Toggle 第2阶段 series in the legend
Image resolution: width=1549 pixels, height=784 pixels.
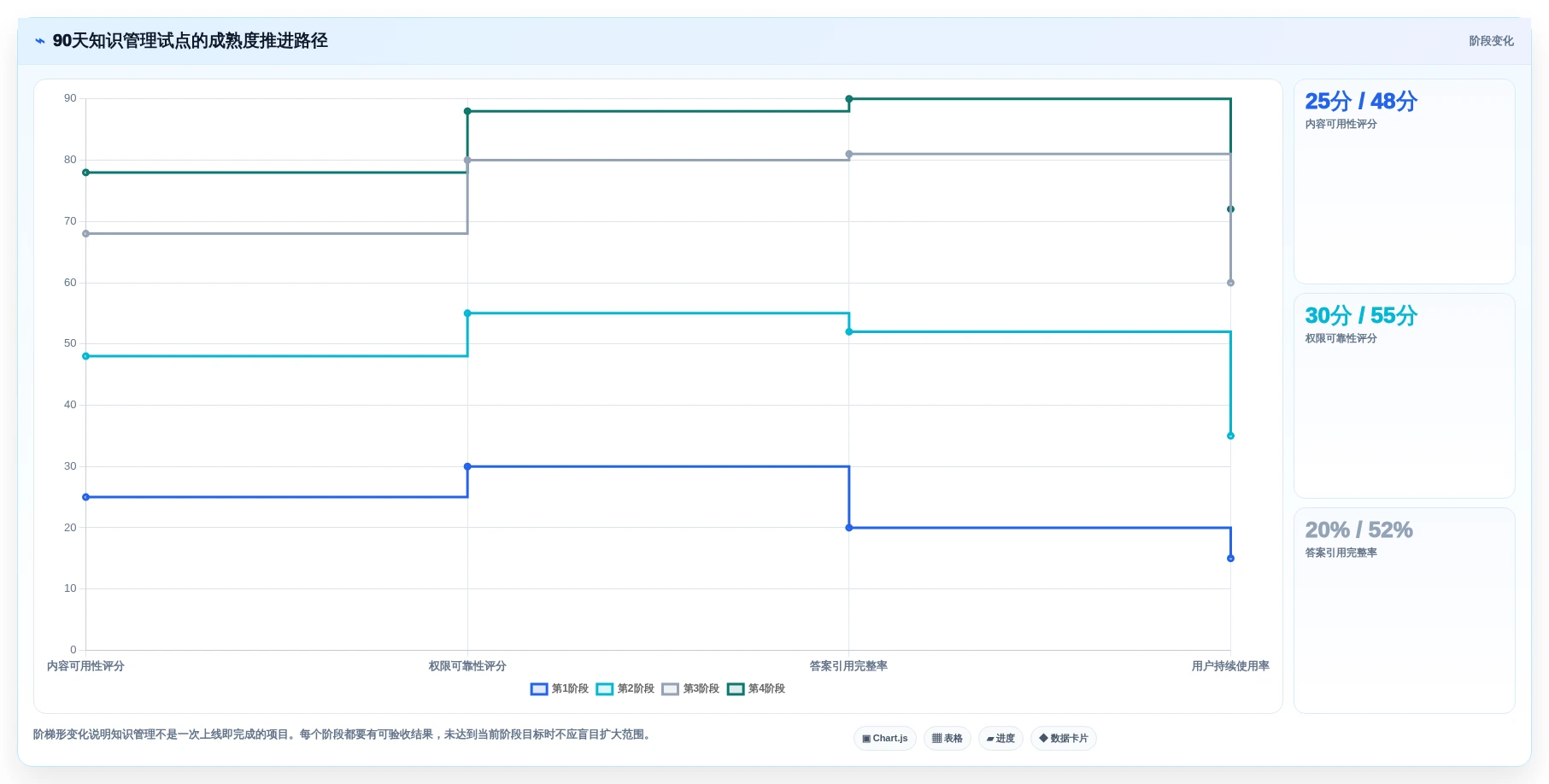click(x=625, y=688)
